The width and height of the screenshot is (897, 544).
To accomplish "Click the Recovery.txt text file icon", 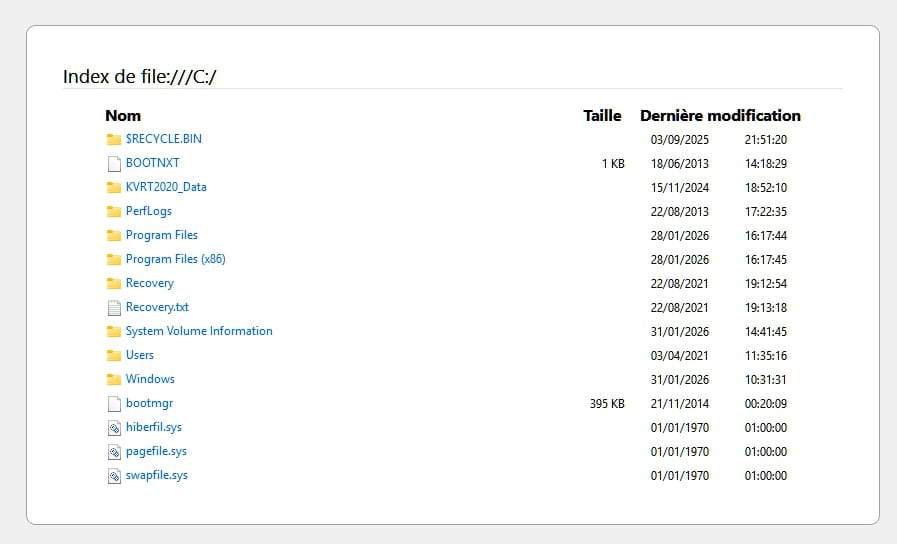I will pyautogui.click(x=113, y=307).
